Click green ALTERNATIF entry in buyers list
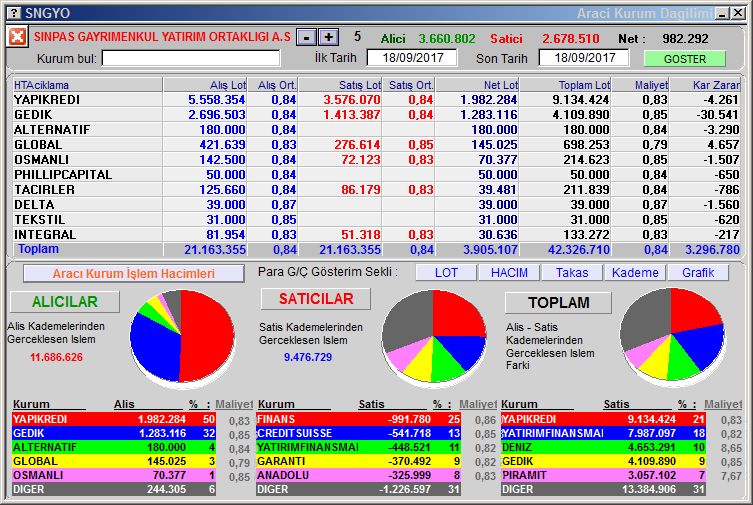This screenshot has width=753, height=505. (x=114, y=447)
